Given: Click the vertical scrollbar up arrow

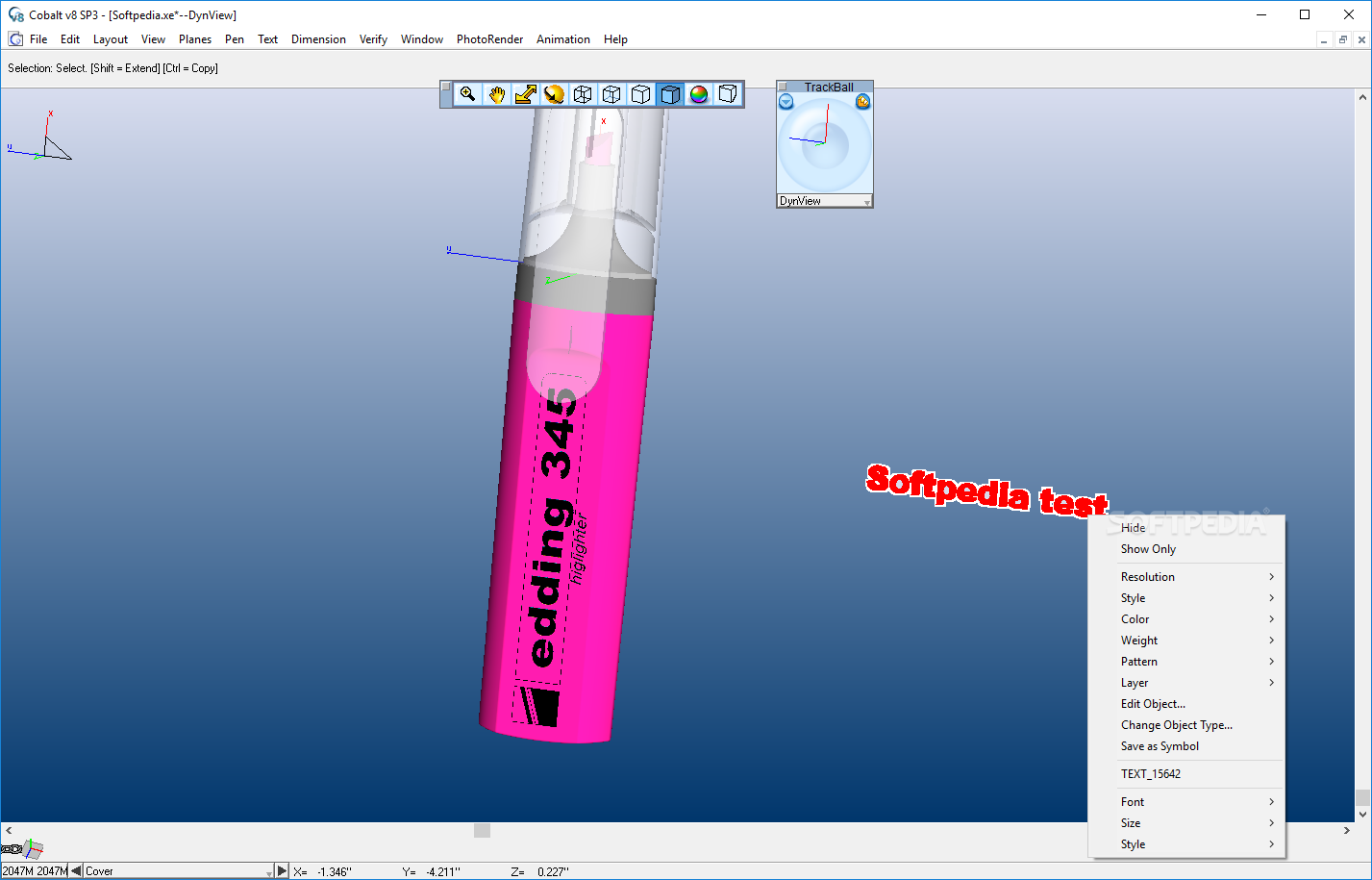Looking at the screenshot, I should tap(1362, 97).
